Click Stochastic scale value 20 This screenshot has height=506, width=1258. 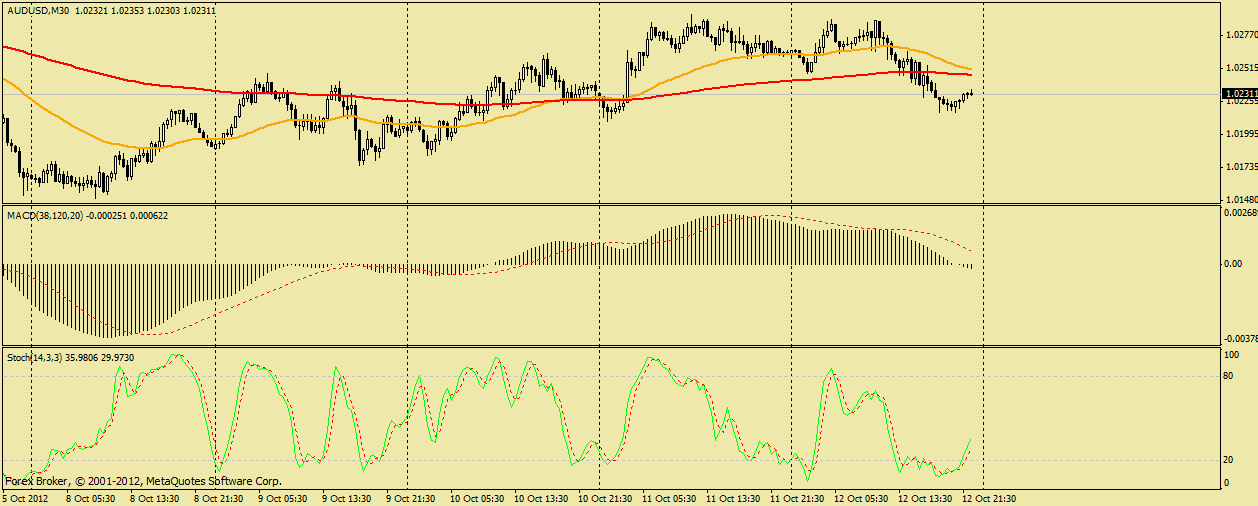1230,460
